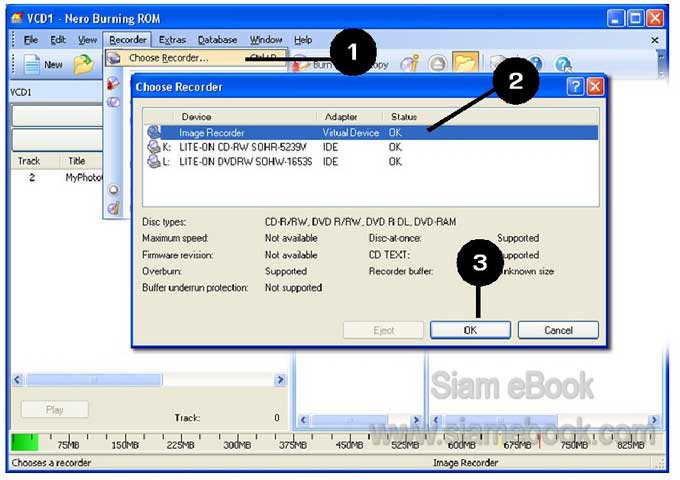This screenshot has width=680, height=480.
Task: Click the dialog's blue help question button
Action: click(575, 87)
